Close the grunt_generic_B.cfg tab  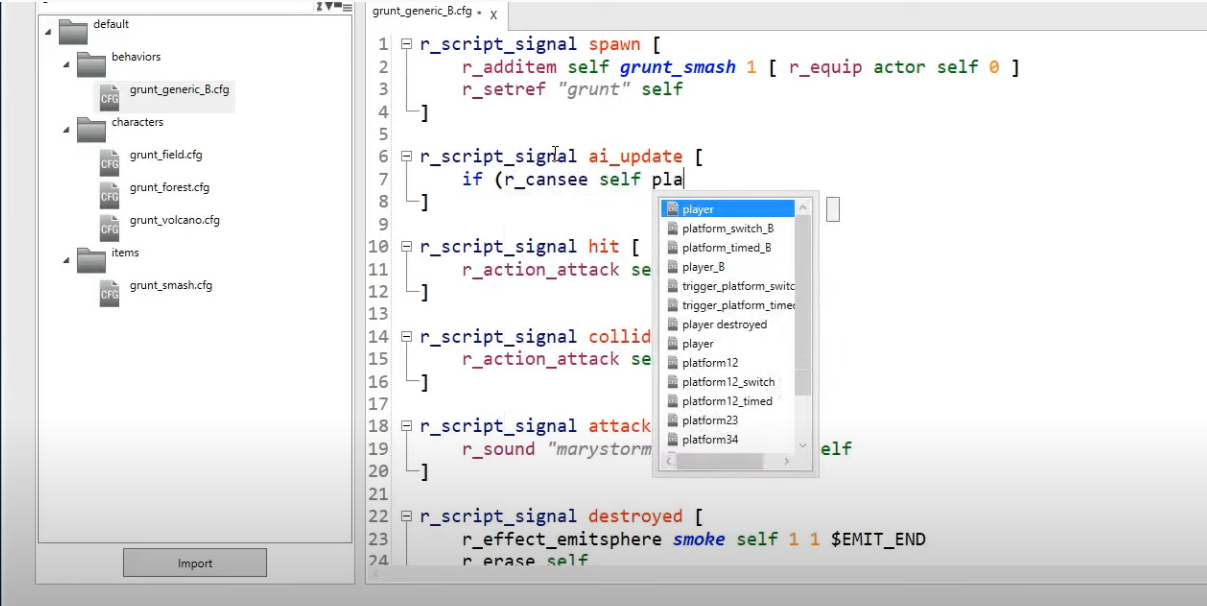(x=493, y=14)
